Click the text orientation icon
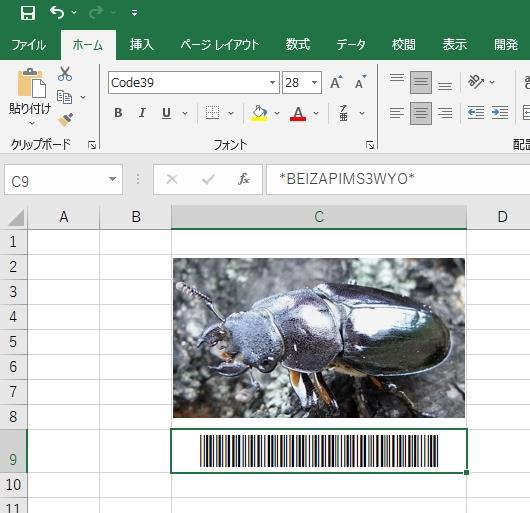The width and height of the screenshot is (530, 513). (476, 82)
